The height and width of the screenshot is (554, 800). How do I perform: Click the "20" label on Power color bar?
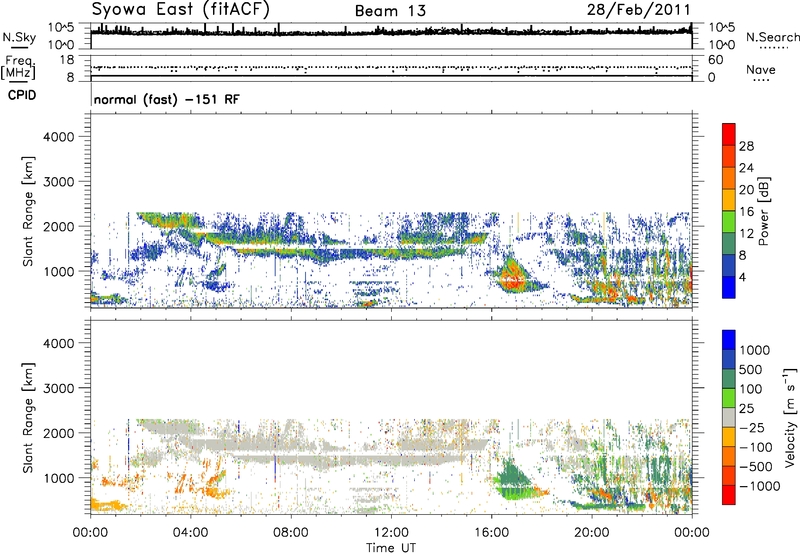coord(746,190)
